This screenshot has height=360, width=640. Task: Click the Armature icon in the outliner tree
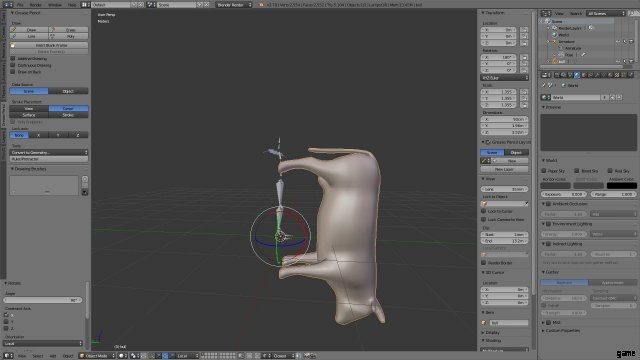tap(555, 42)
